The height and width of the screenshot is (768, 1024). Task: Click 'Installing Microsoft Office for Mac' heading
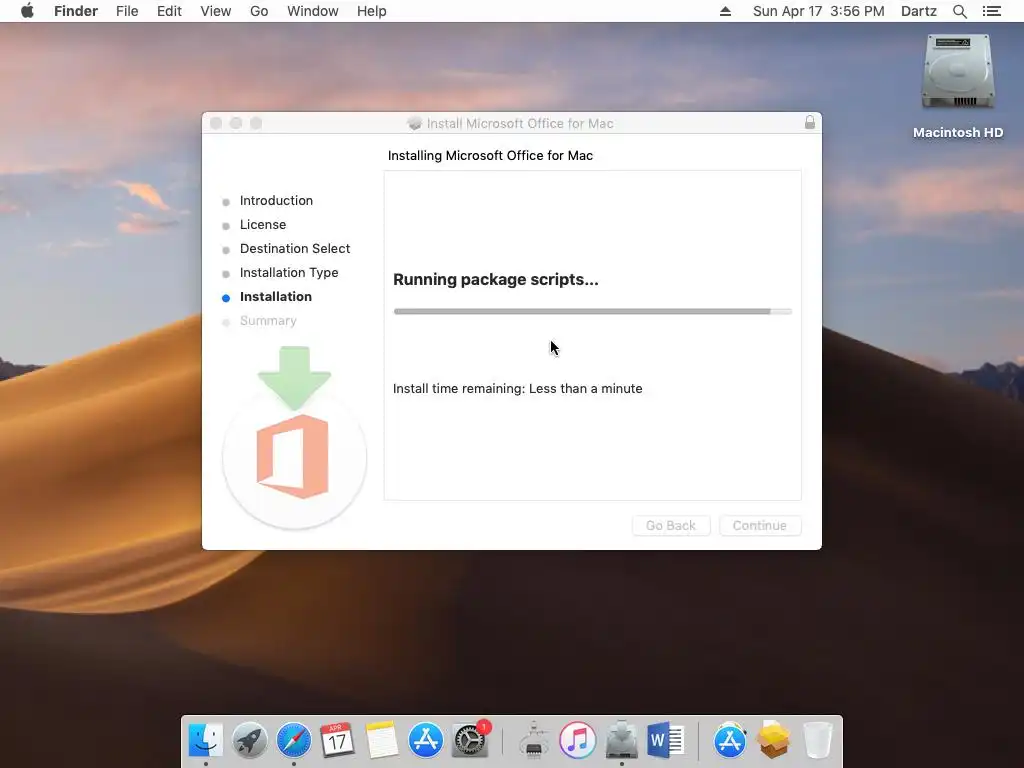click(x=490, y=155)
